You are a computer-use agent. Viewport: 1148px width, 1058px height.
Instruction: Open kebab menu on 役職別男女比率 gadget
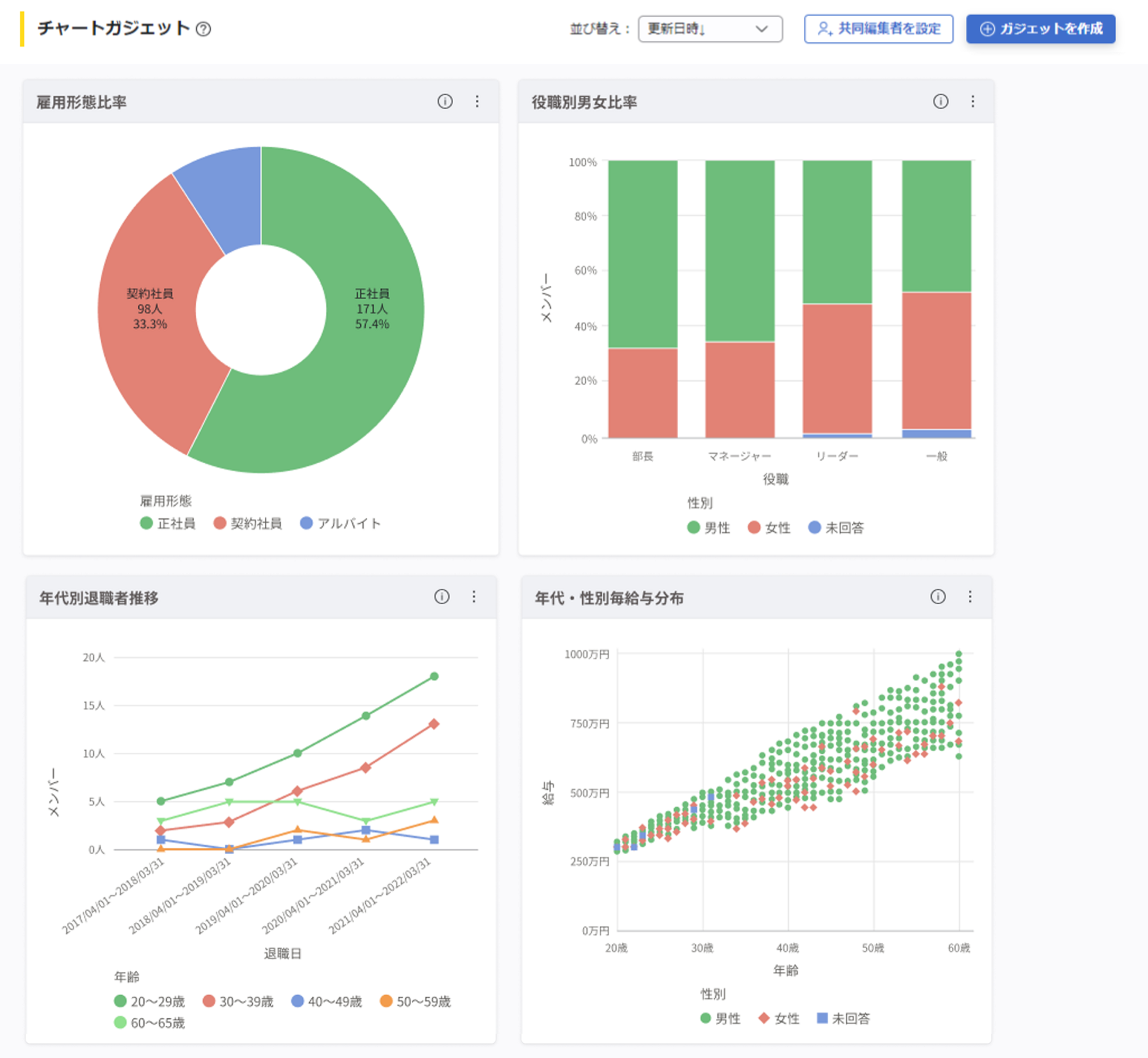click(x=972, y=101)
